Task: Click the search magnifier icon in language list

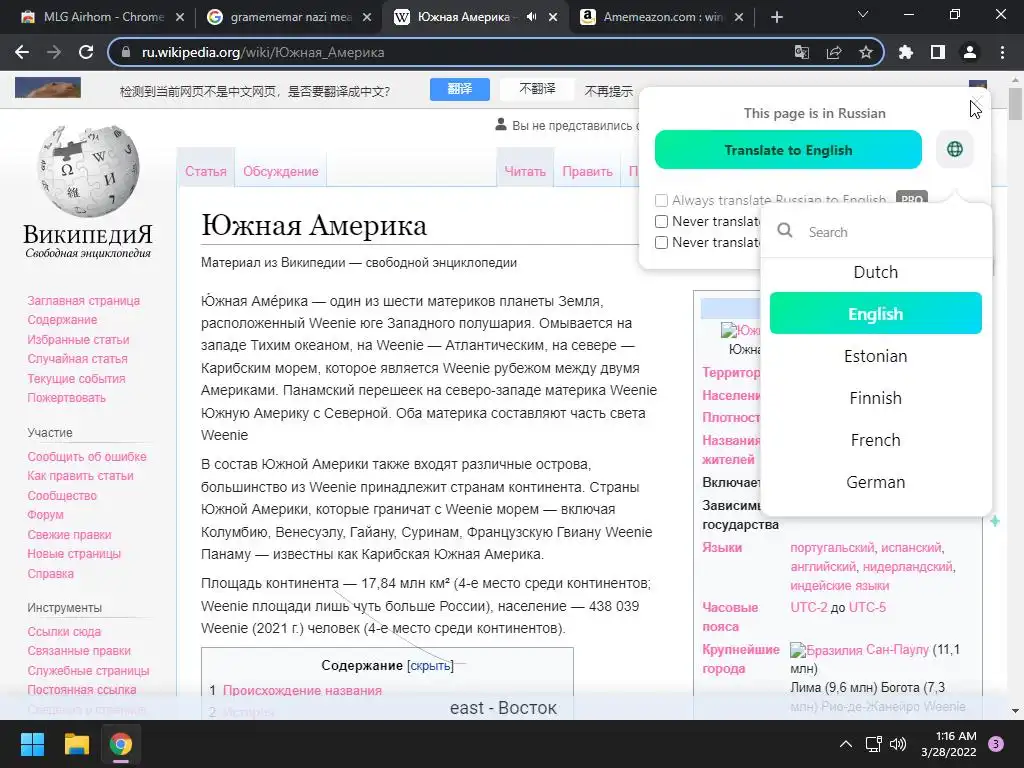Action: (785, 230)
